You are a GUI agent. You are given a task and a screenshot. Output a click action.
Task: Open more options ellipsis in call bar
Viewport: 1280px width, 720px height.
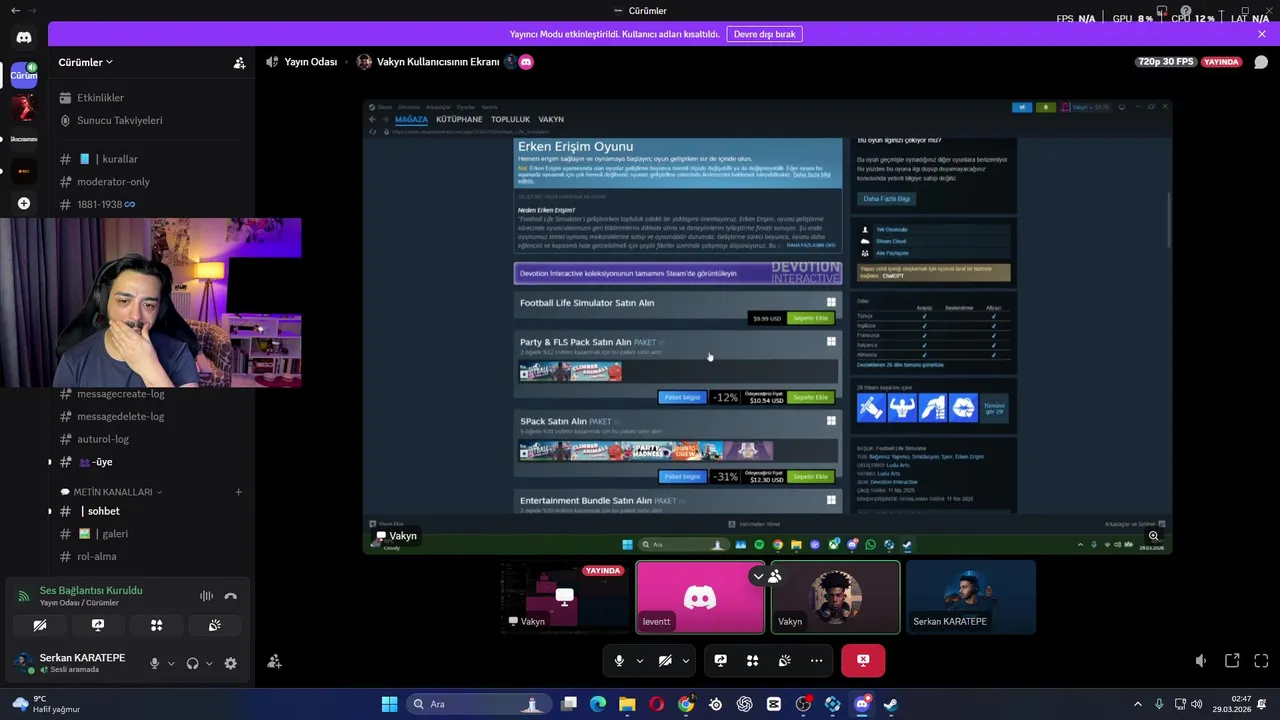(x=816, y=660)
